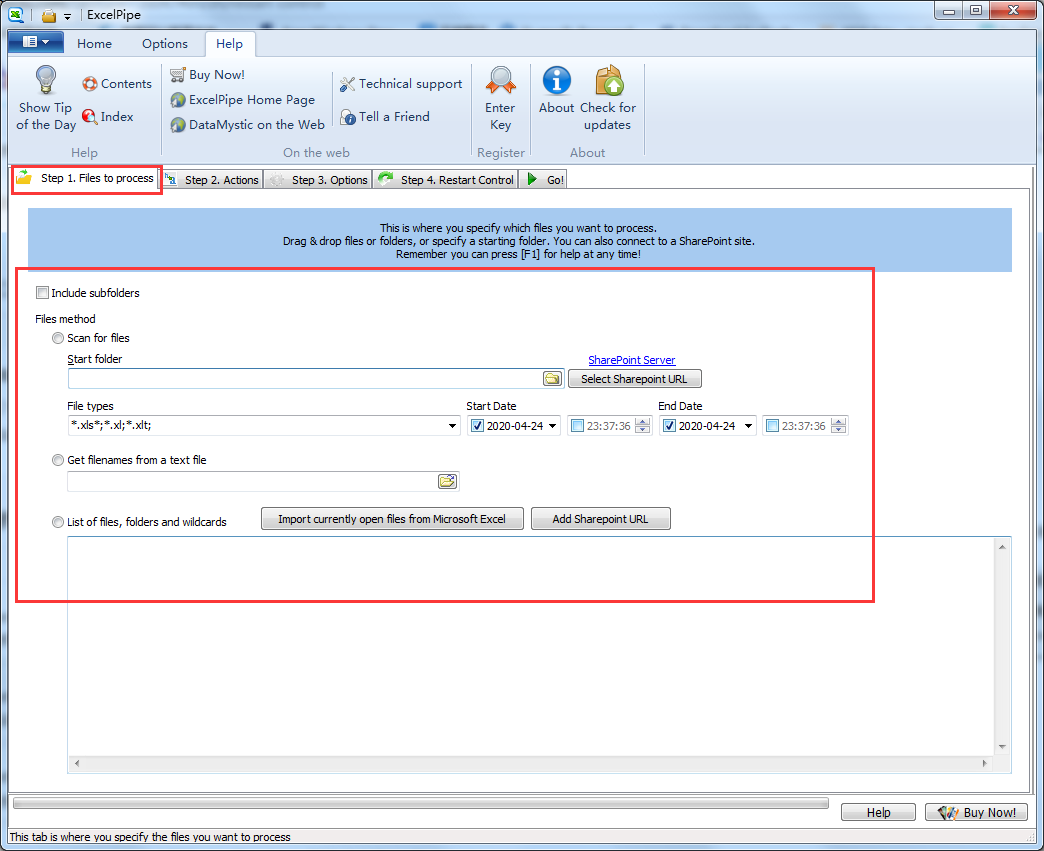Open the About dialog
This screenshot has width=1044, height=851.
pos(557,90)
